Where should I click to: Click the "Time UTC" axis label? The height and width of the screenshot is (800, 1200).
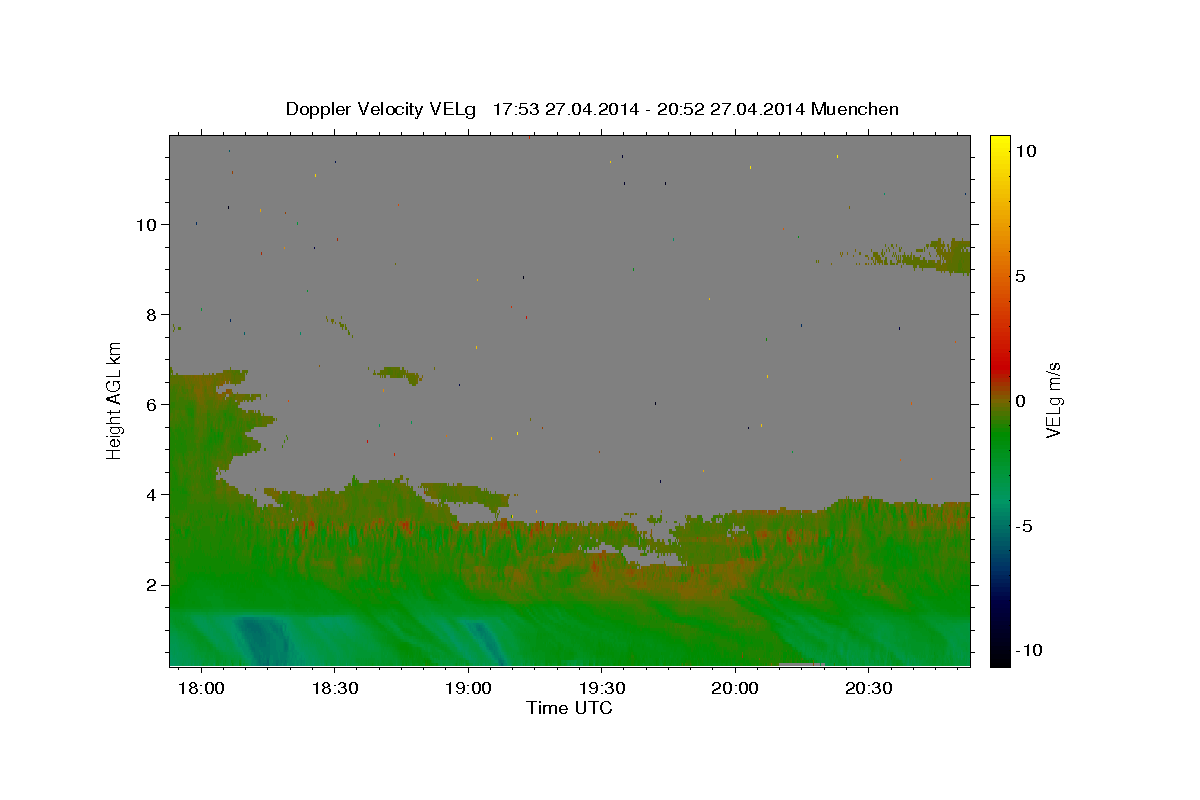coord(569,708)
